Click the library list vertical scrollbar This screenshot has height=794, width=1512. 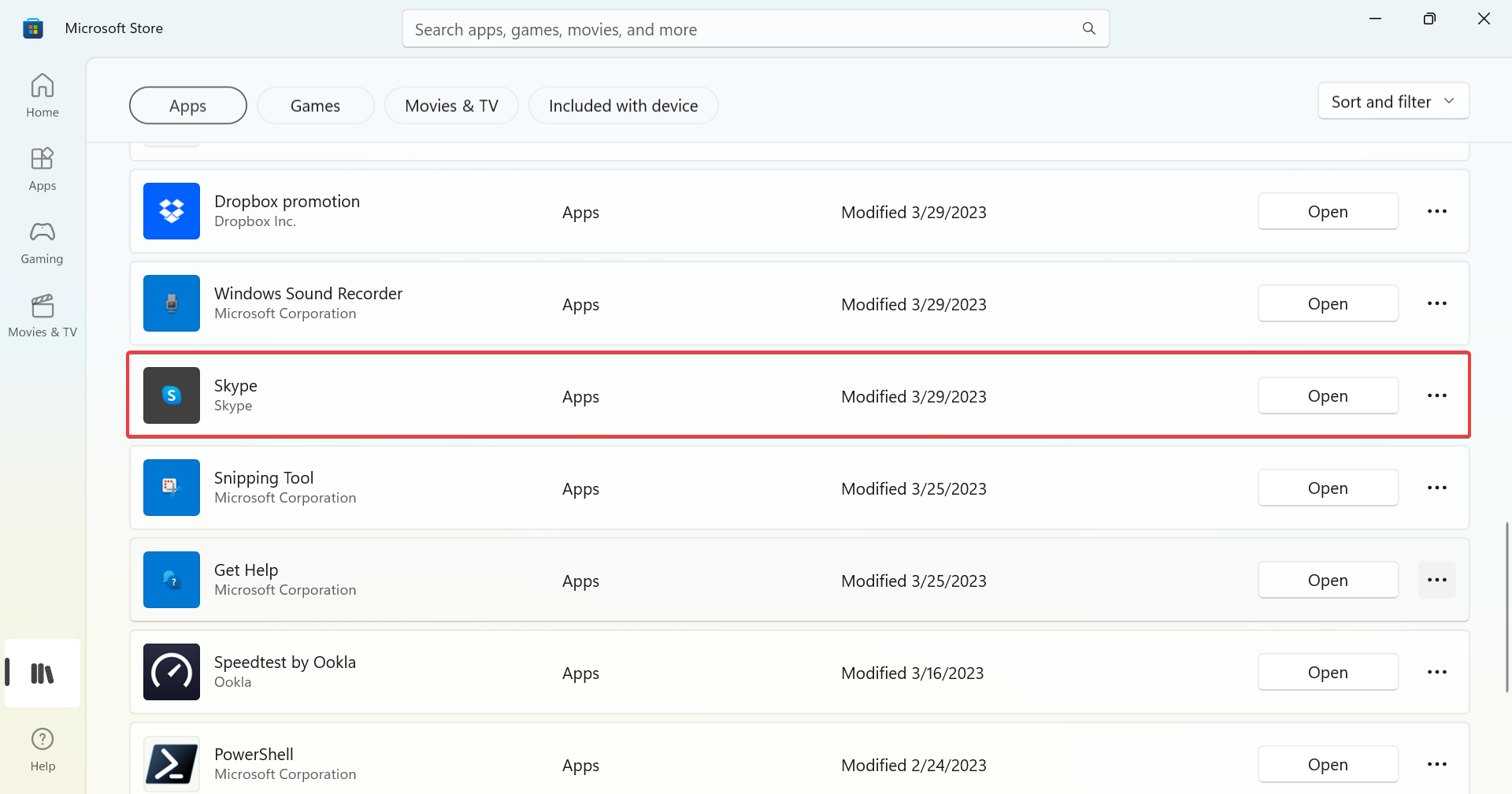click(1507, 607)
